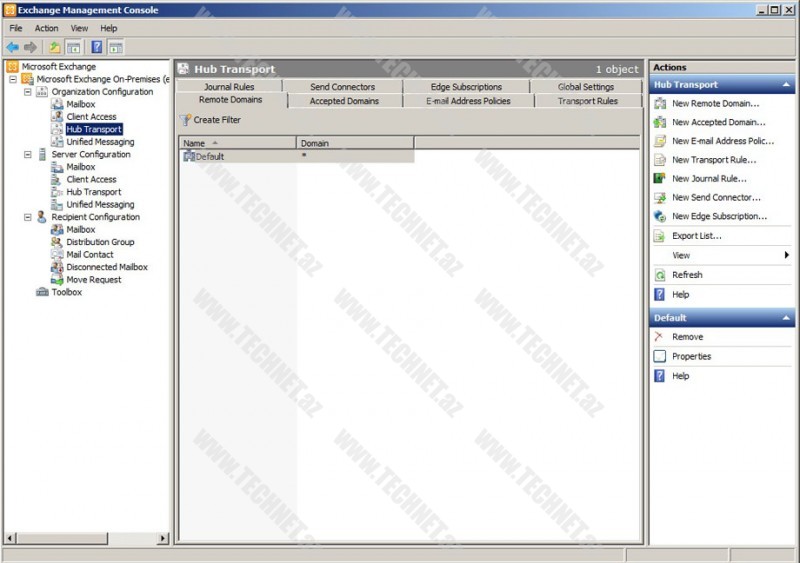Click the New Transport Rule icon
The image size is (800, 563).
660,160
